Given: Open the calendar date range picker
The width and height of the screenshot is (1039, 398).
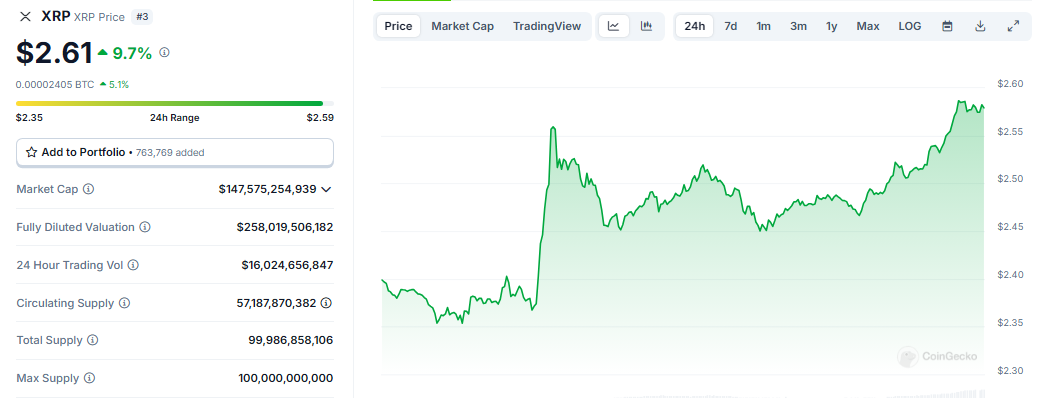Looking at the screenshot, I should click(948, 26).
